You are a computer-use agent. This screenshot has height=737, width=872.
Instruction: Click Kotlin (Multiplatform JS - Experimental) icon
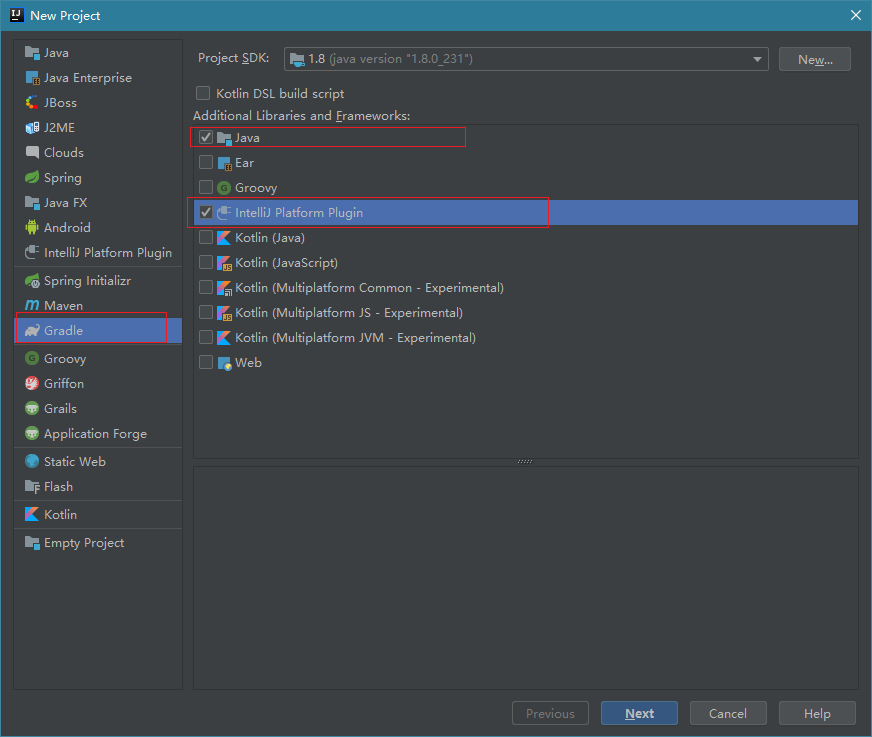(x=224, y=313)
